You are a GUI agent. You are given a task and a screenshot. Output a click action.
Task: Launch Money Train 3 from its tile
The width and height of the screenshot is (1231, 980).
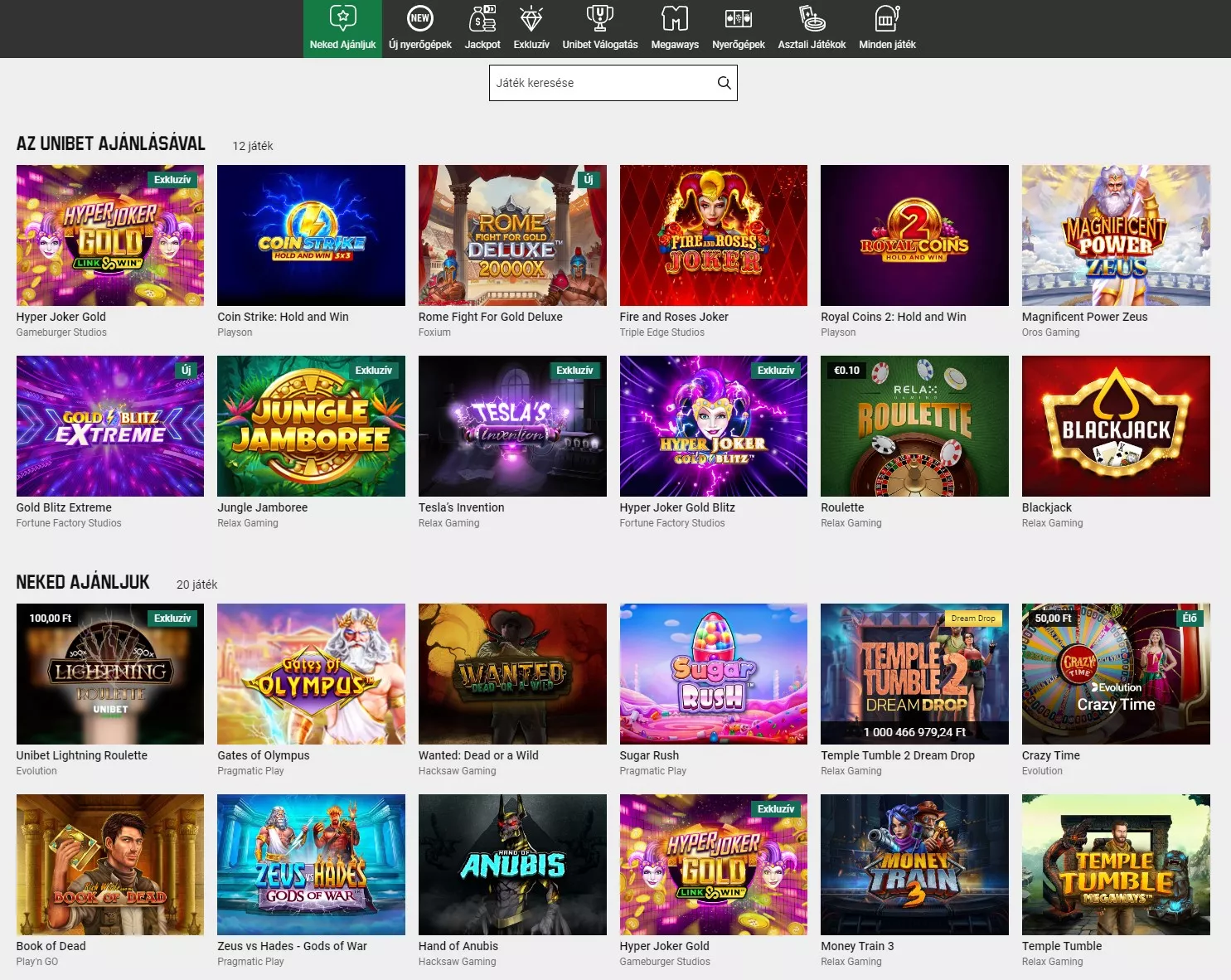[x=914, y=864]
